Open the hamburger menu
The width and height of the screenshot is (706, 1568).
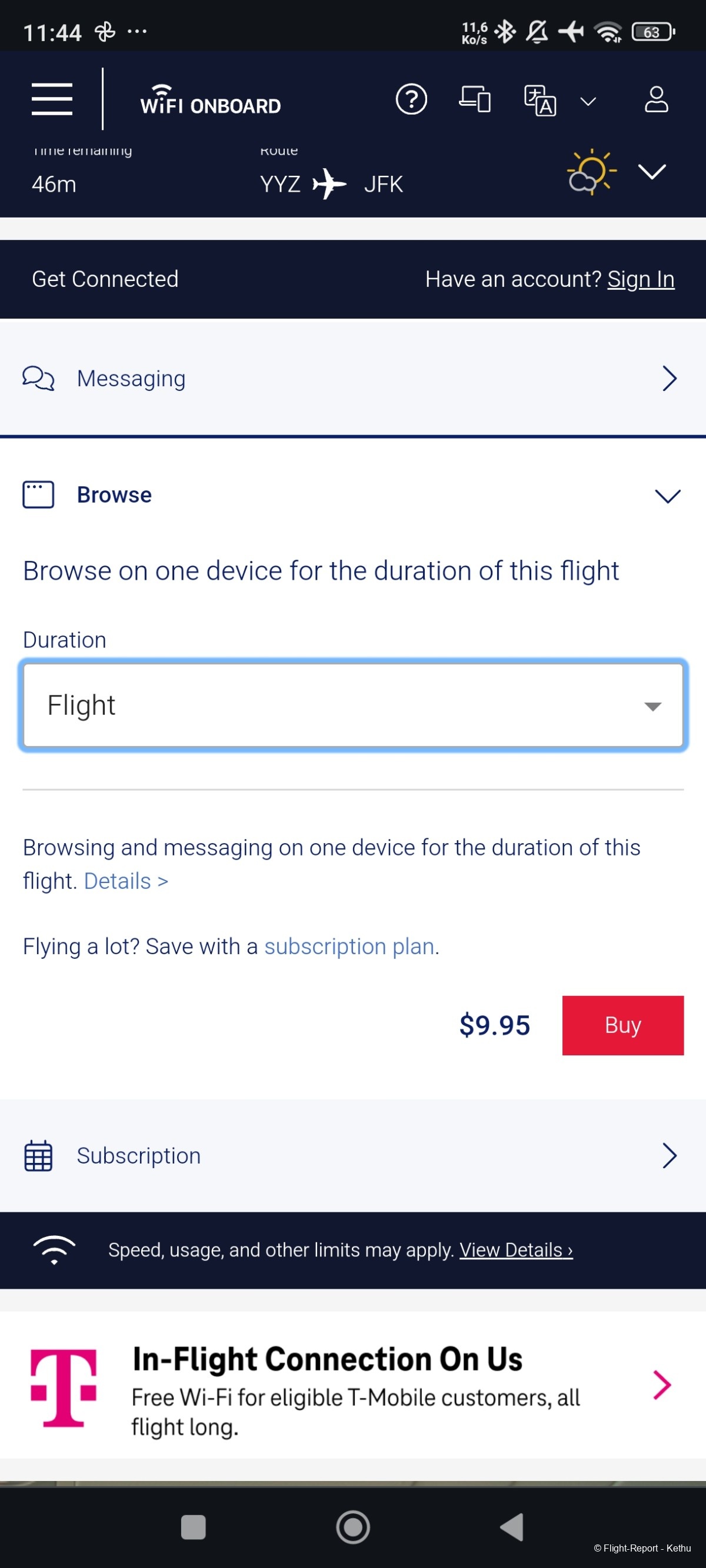pyautogui.click(x=52, y=99)
